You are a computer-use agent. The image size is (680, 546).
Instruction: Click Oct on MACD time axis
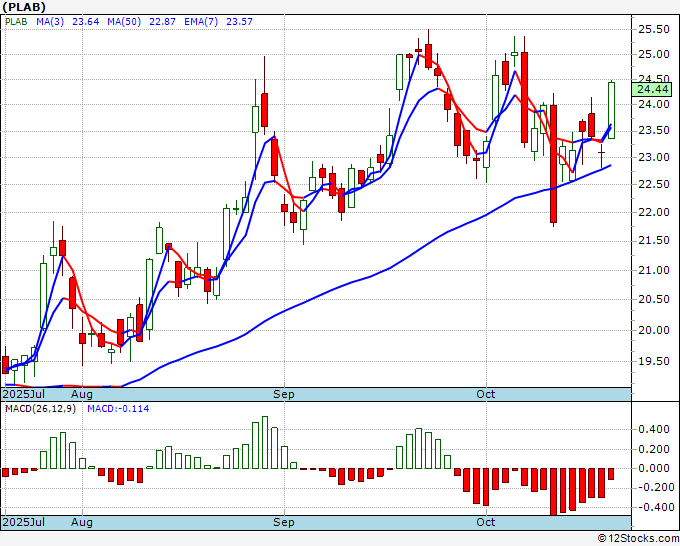click(x=486, y=522)
